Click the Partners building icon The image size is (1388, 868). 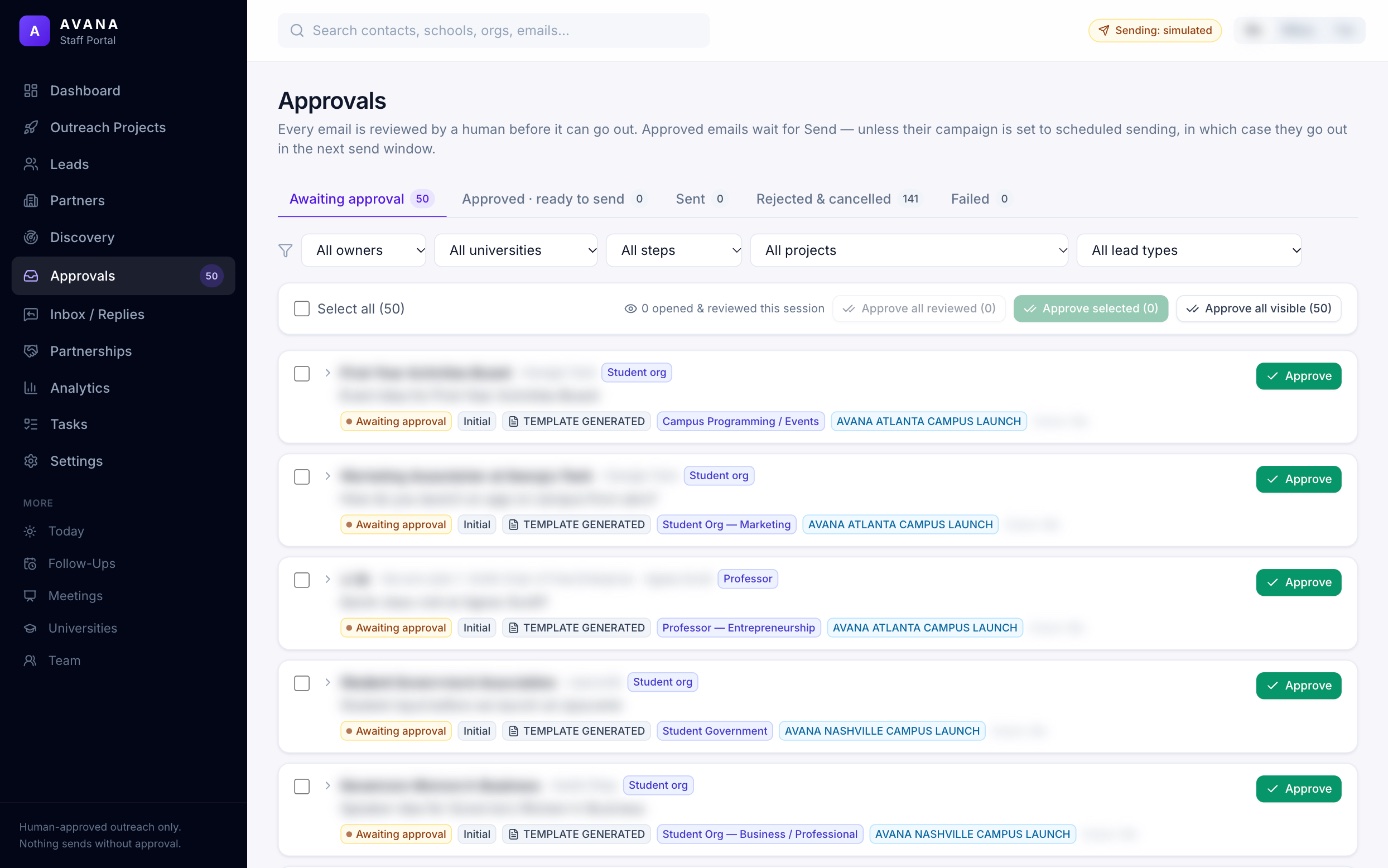pos(31,201)
